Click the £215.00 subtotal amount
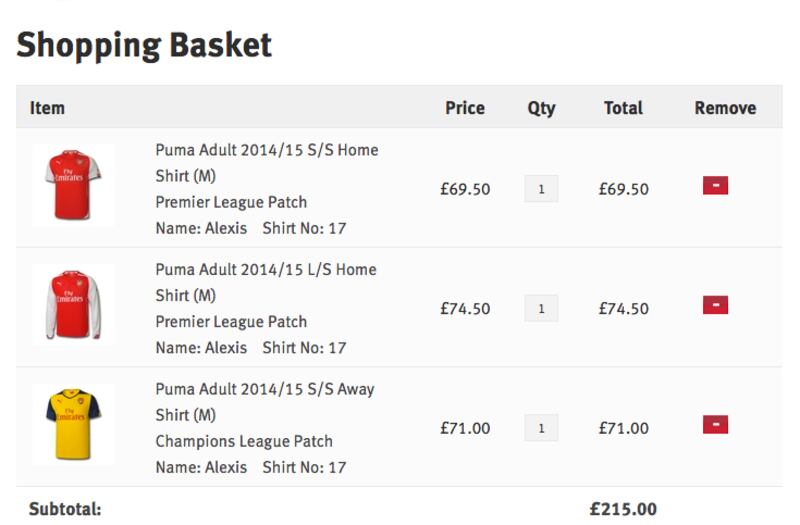This screenshot has height=525, width=800. point(623,509)
